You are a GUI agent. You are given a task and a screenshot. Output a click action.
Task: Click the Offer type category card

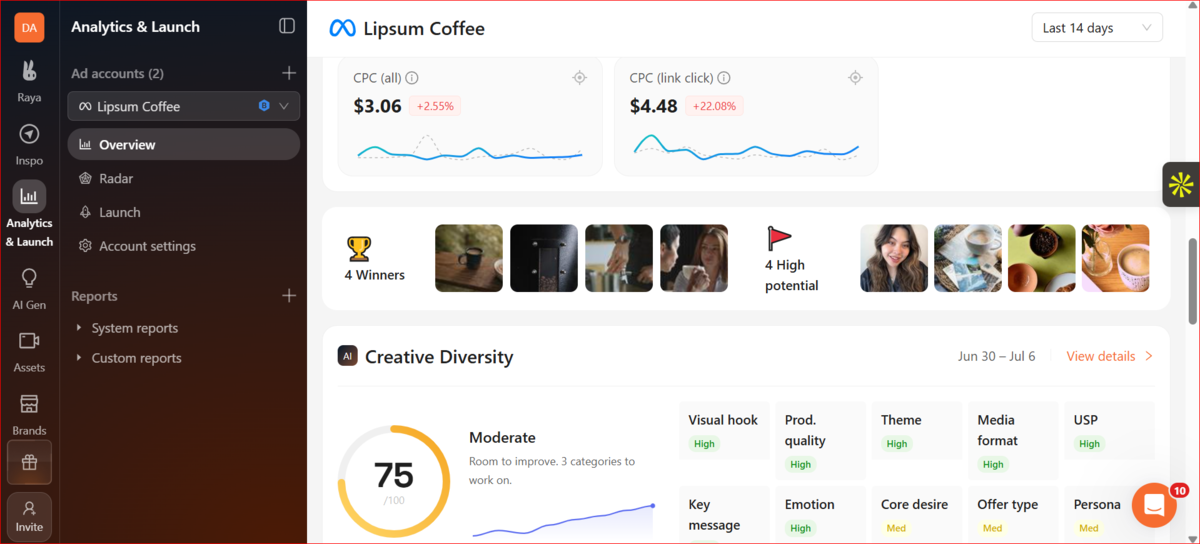point(1013,515)
